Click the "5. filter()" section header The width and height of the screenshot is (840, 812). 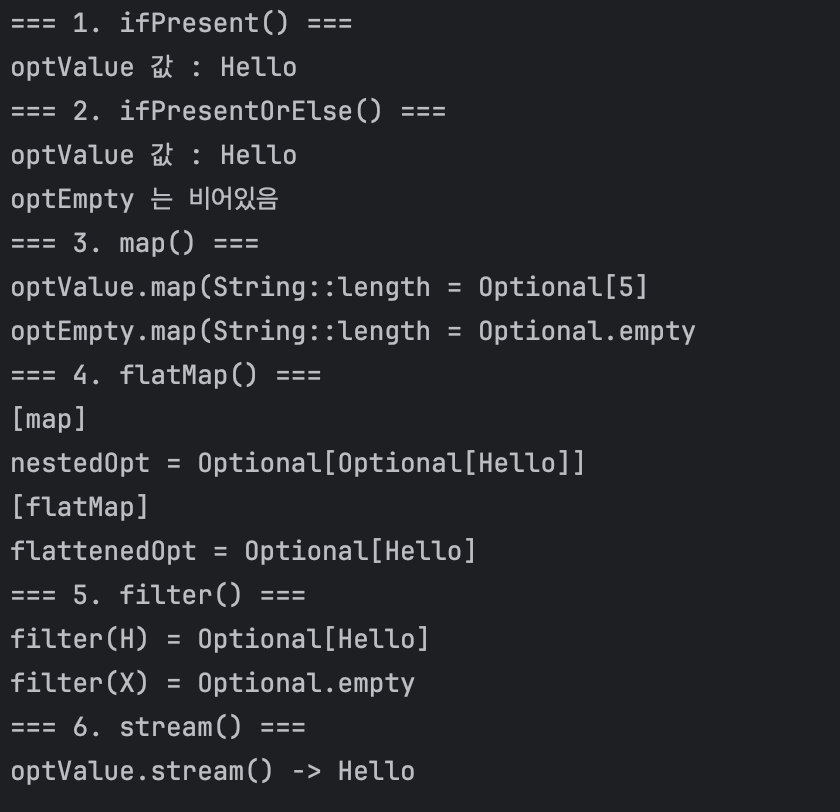point(158,595)
